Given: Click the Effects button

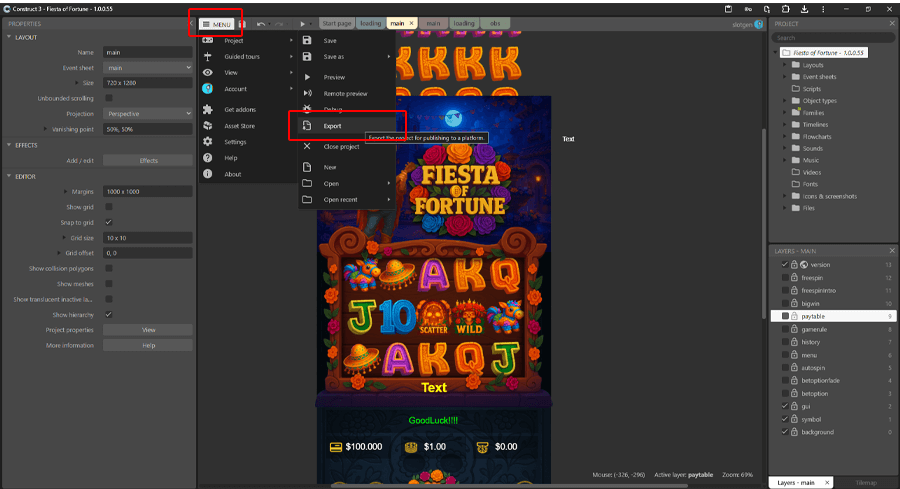Looking at the screenshot, I should click(148, 160).
